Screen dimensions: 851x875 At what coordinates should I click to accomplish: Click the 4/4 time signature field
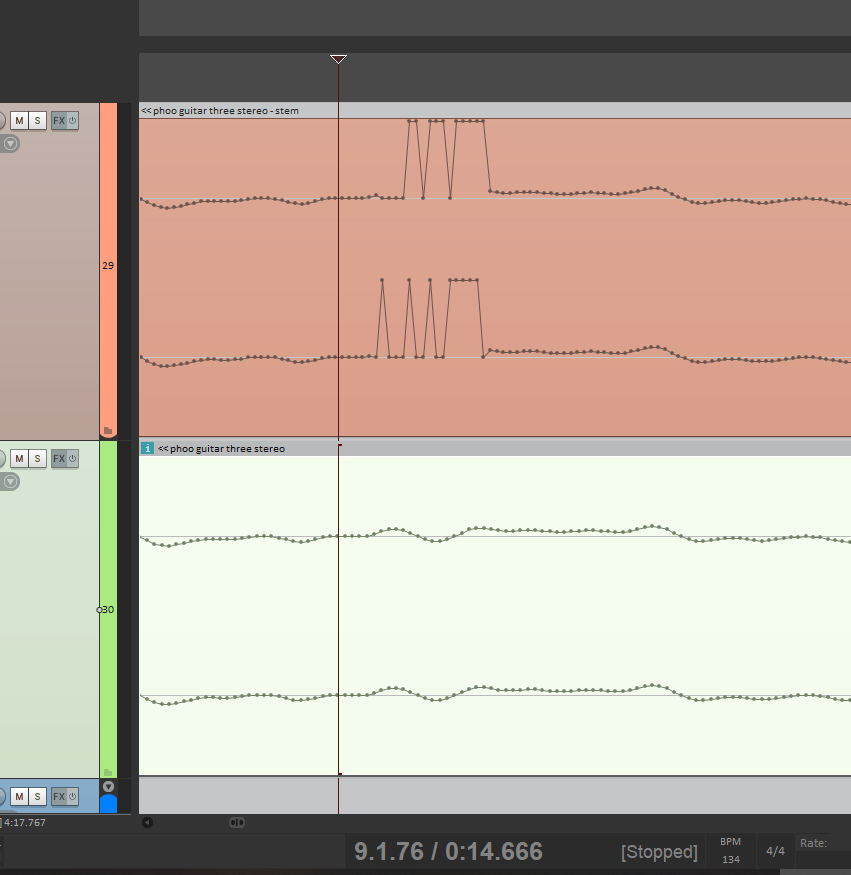click(x=775, y=851)
